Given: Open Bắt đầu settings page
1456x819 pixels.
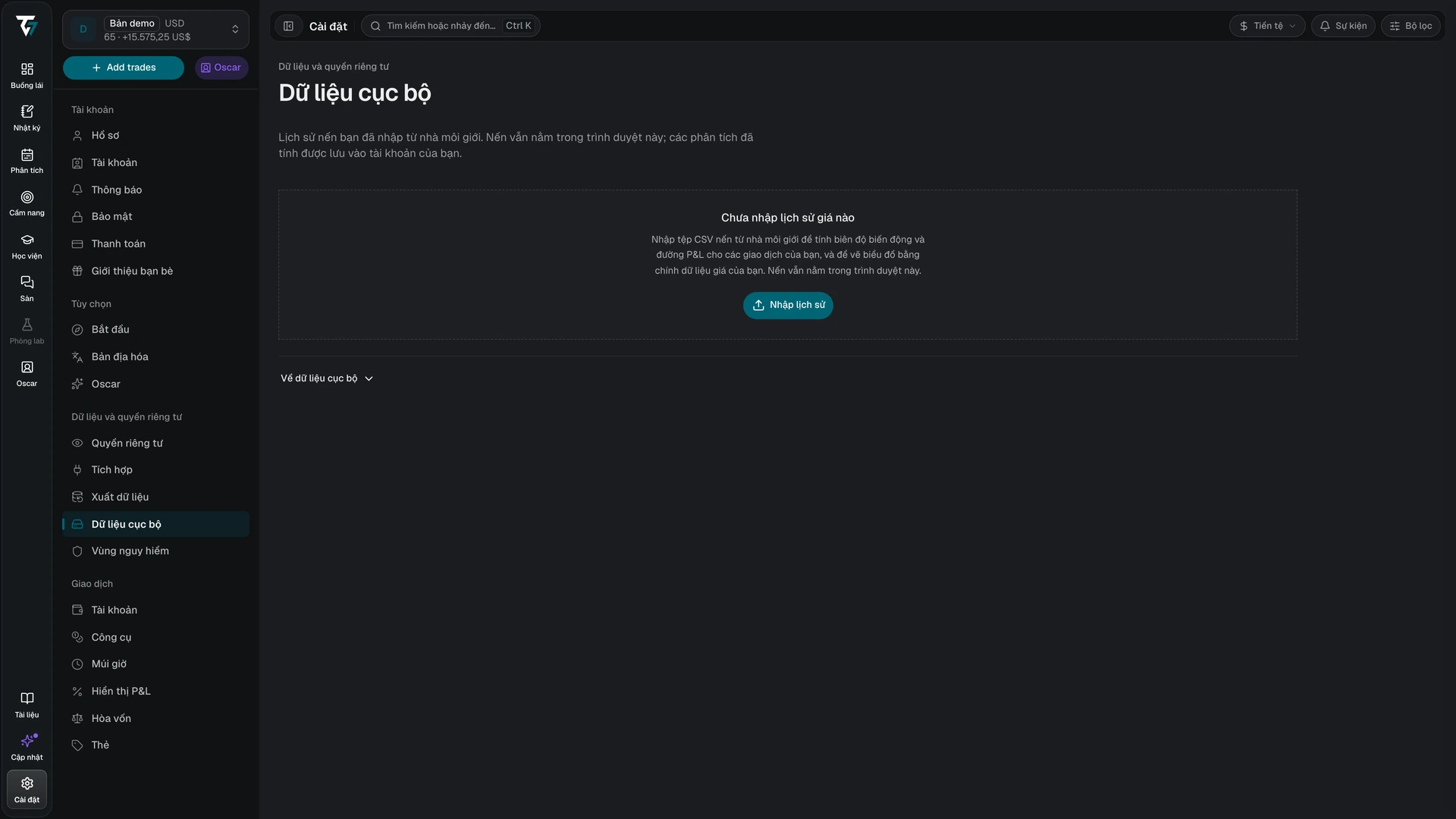Looking at the screenshot, I should pos(155,330).
